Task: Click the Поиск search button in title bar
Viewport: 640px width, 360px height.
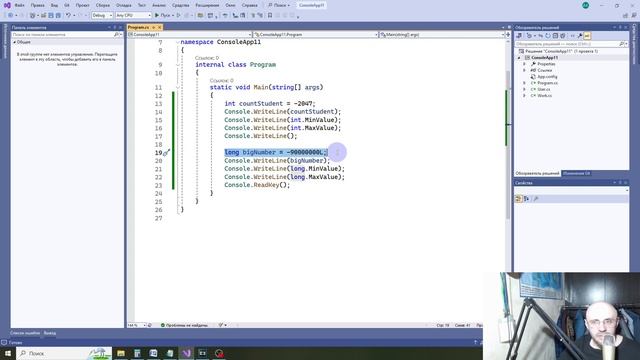Action: (279, 5)
